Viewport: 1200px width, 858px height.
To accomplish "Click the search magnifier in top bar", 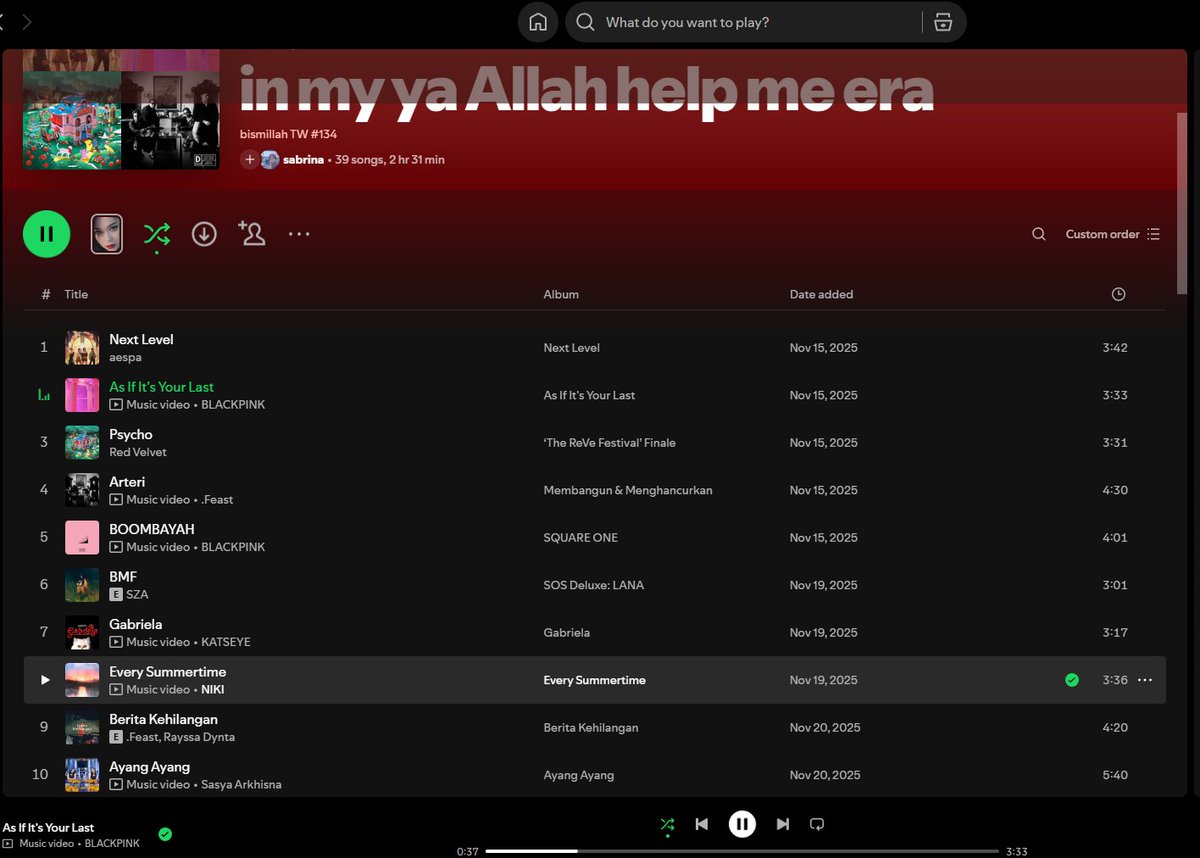I will tap(586, 22).
